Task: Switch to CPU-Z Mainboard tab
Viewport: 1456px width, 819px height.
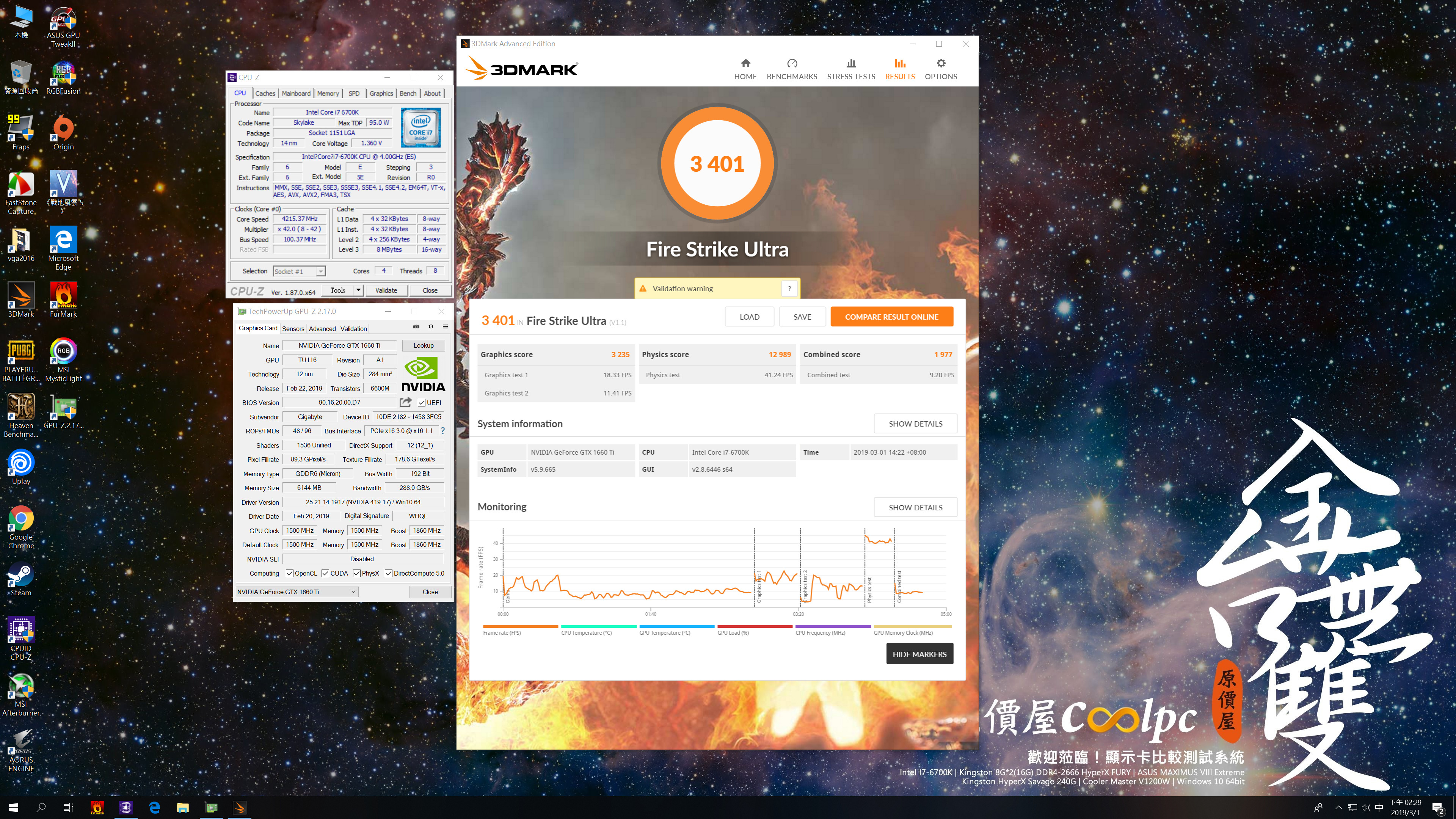Action: coord(296,93)
